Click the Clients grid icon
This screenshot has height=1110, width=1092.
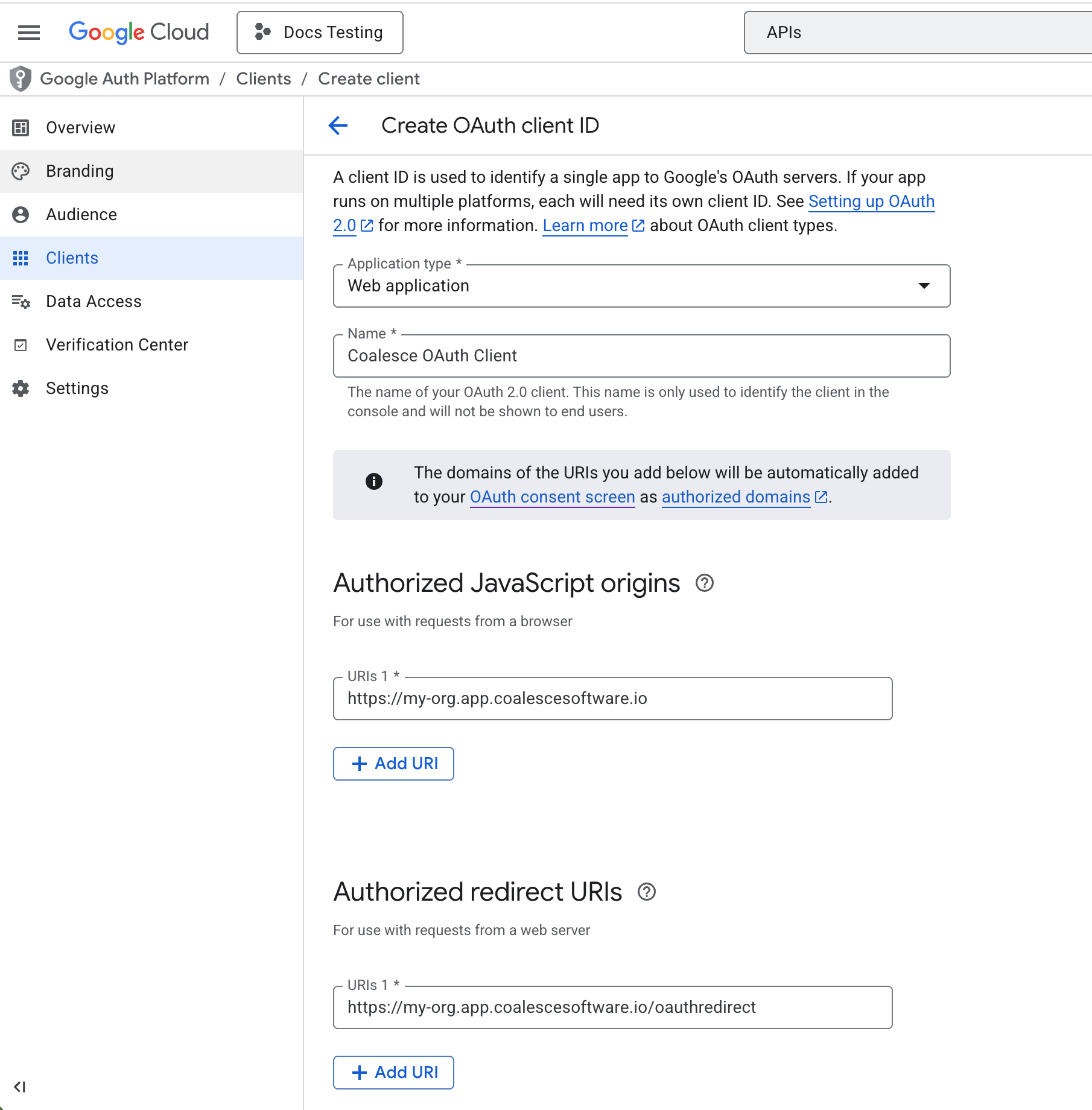click(x=21, y=258)
